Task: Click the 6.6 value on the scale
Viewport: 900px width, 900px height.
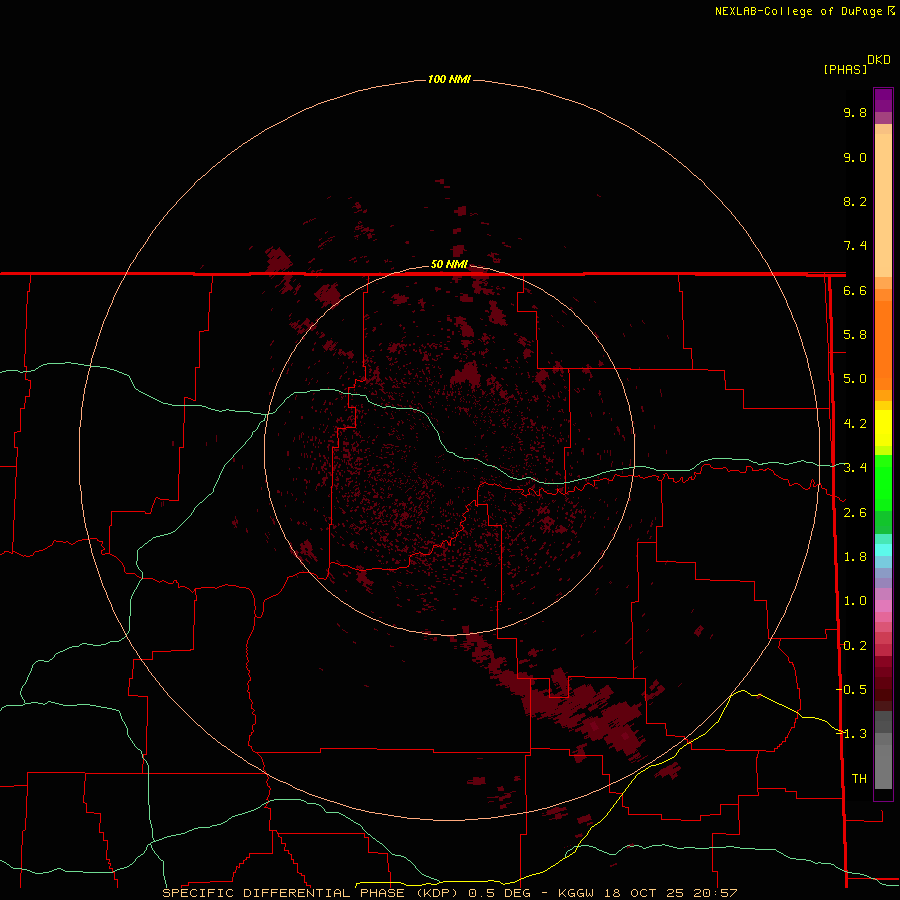Action: pyautogui.click(x=855, y=290)
